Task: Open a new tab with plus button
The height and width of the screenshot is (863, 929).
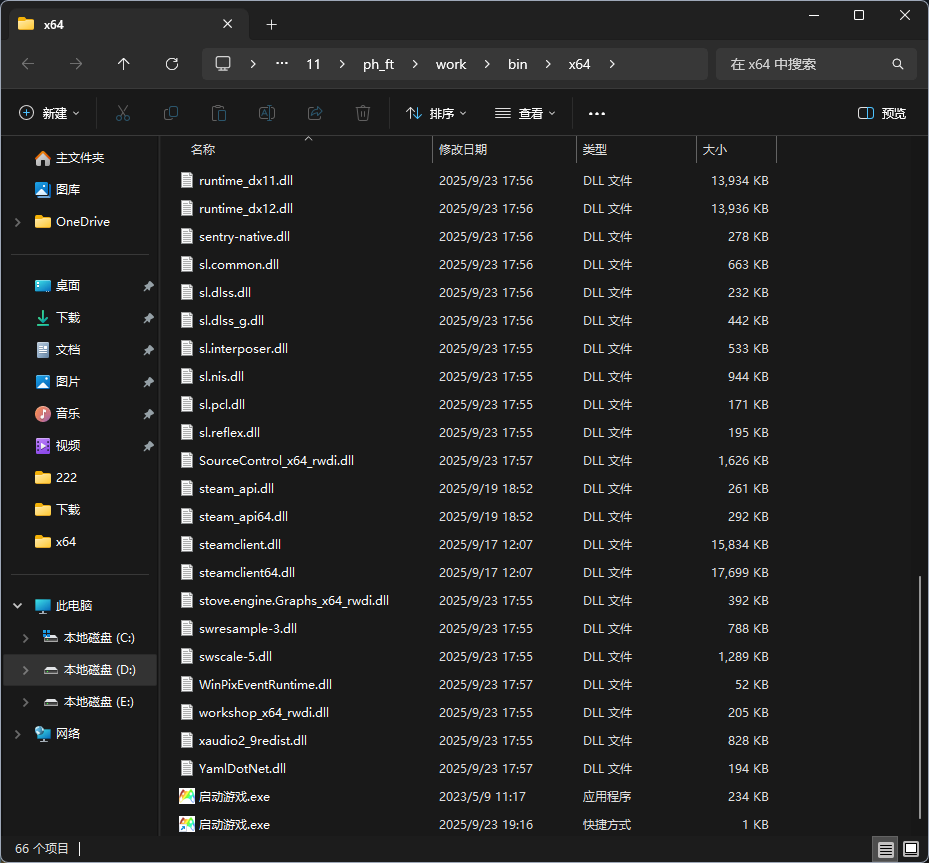Action: [x=272, y=24]
